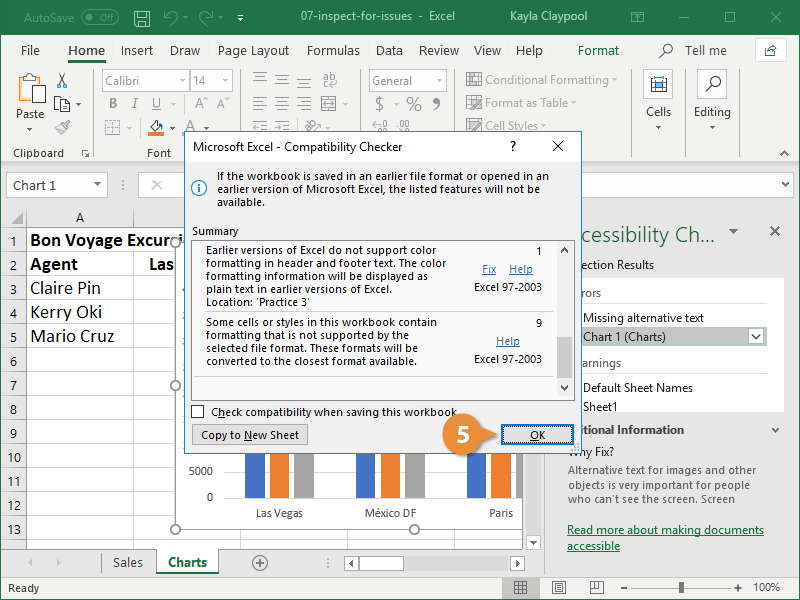Select the Format Painter brush icon
This screenshot has height=600, width=800.
pos(62,127)
